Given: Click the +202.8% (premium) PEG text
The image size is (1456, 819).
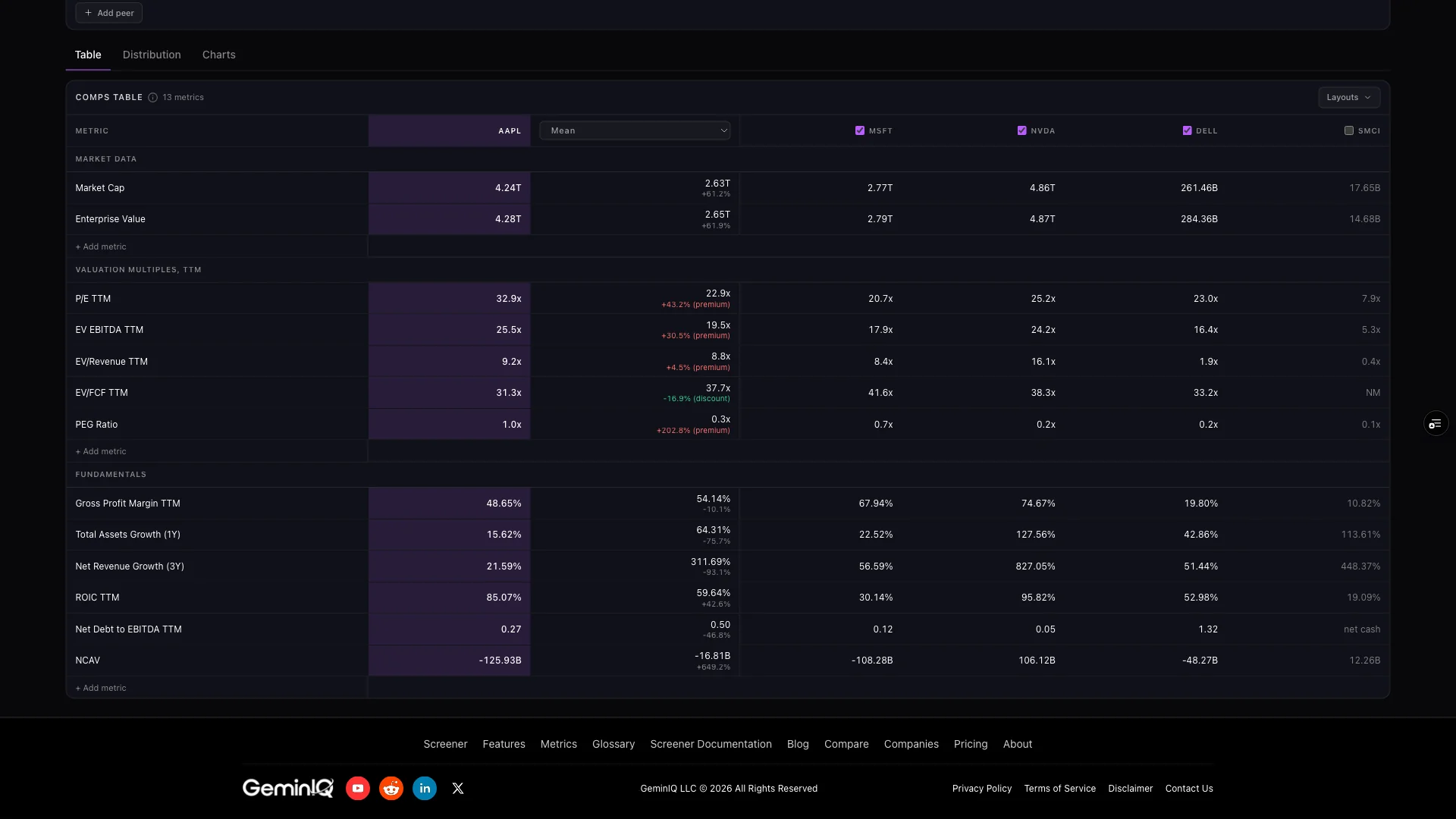Looking at the screenshot, I should pos(693,431).
